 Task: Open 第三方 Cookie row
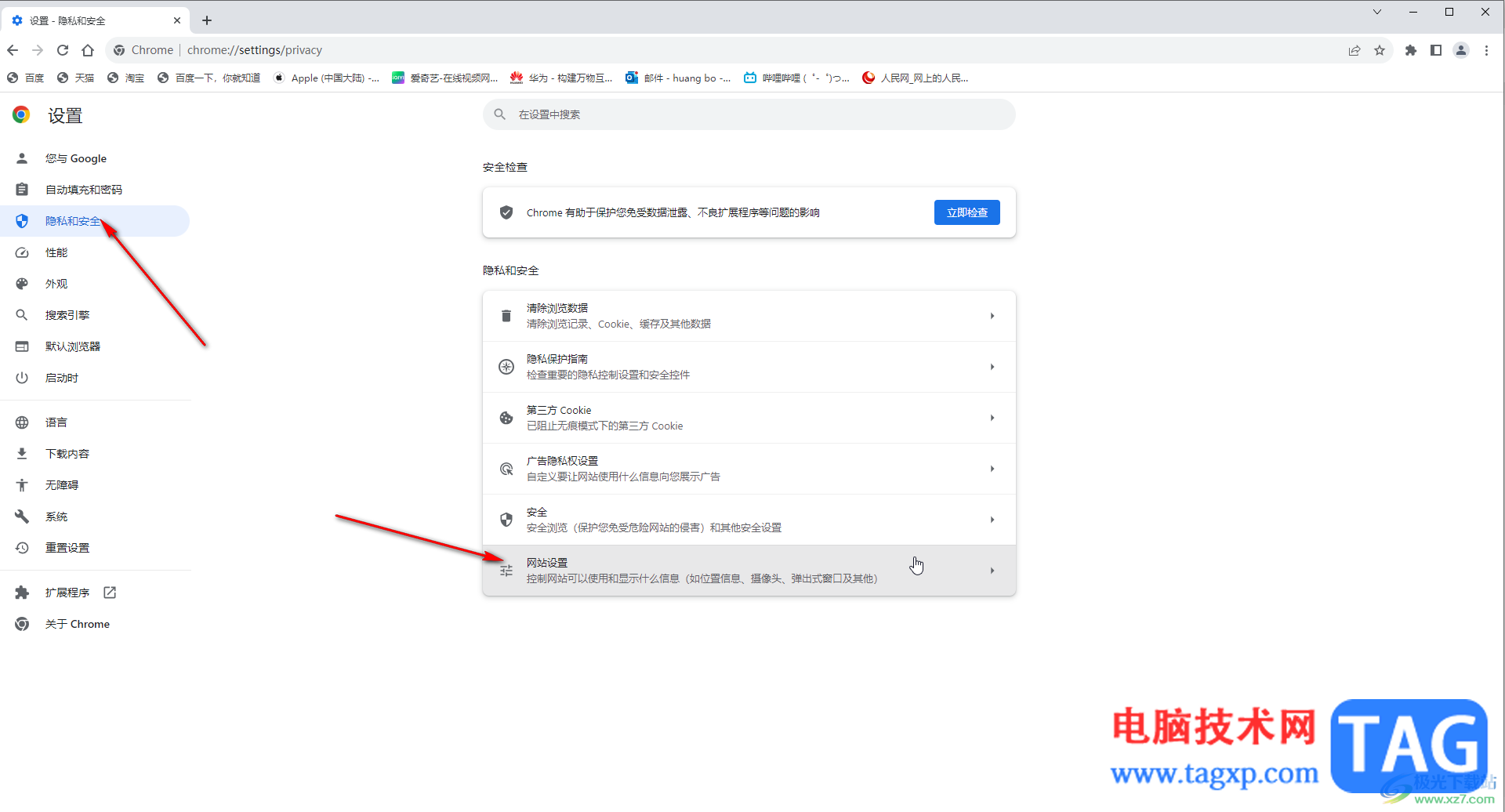(x=749, y=418)
